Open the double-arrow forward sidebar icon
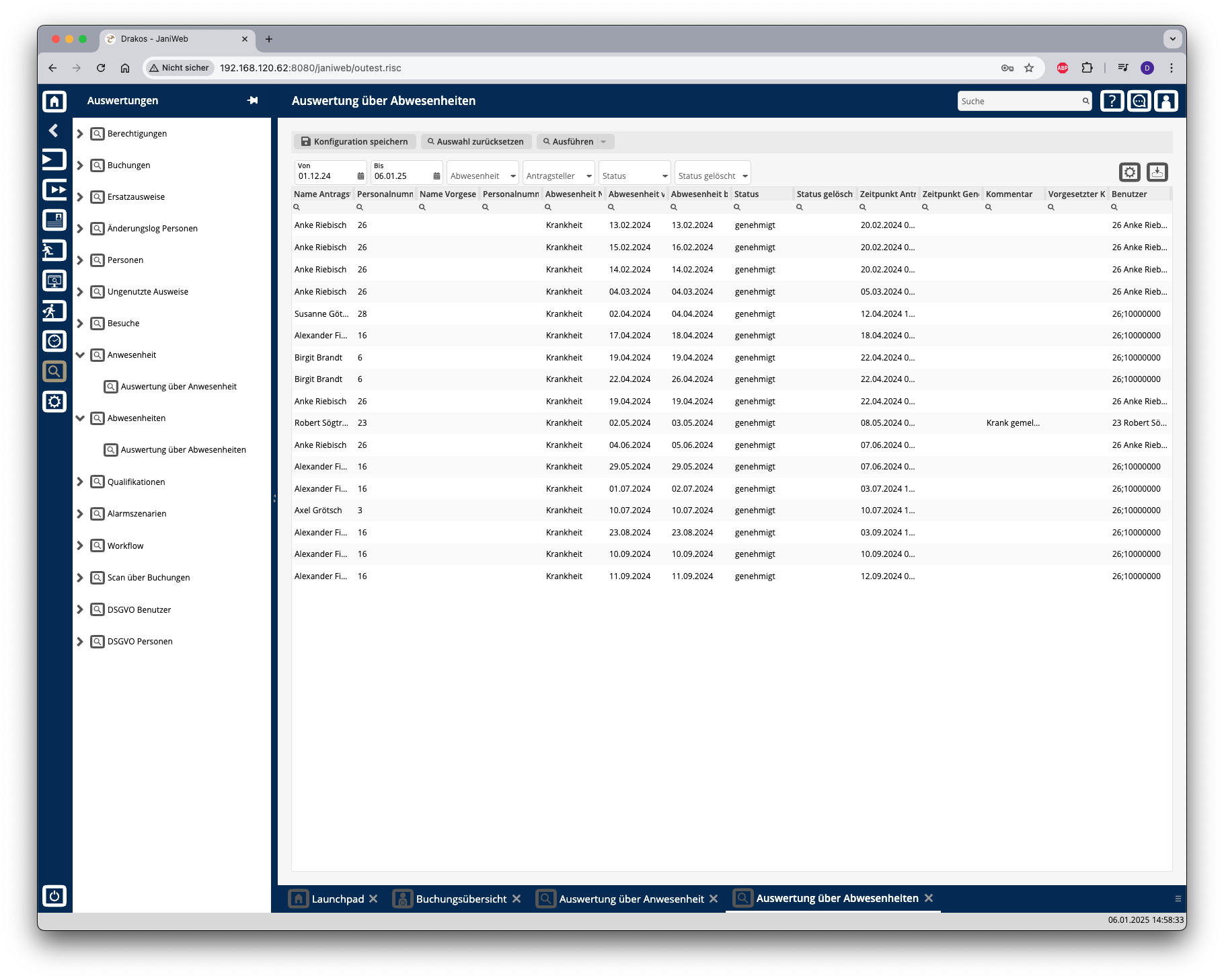 coord(54,190)
